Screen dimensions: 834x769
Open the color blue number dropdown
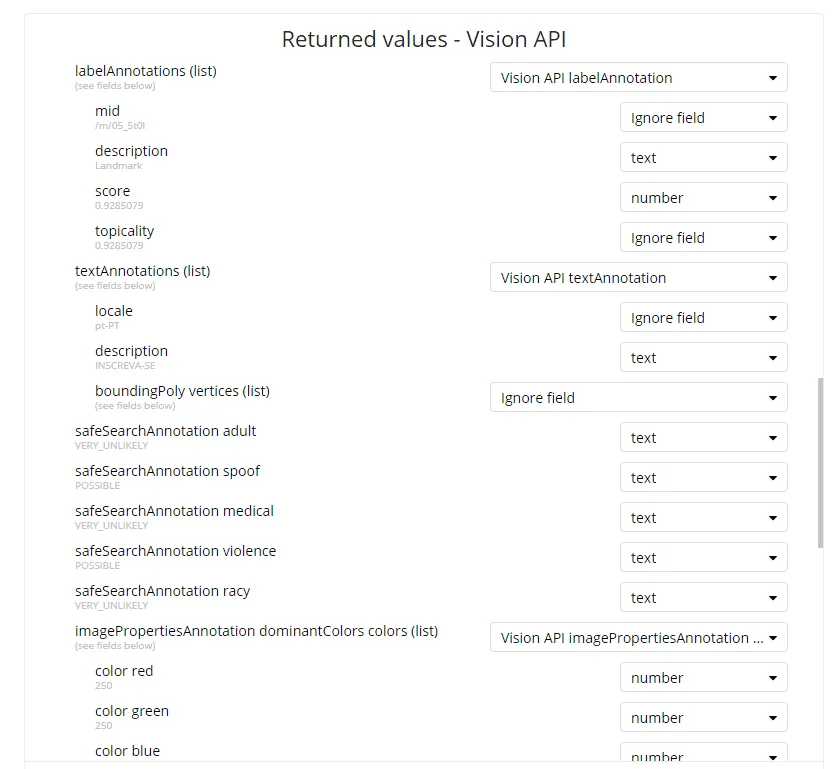click(703, 755)
